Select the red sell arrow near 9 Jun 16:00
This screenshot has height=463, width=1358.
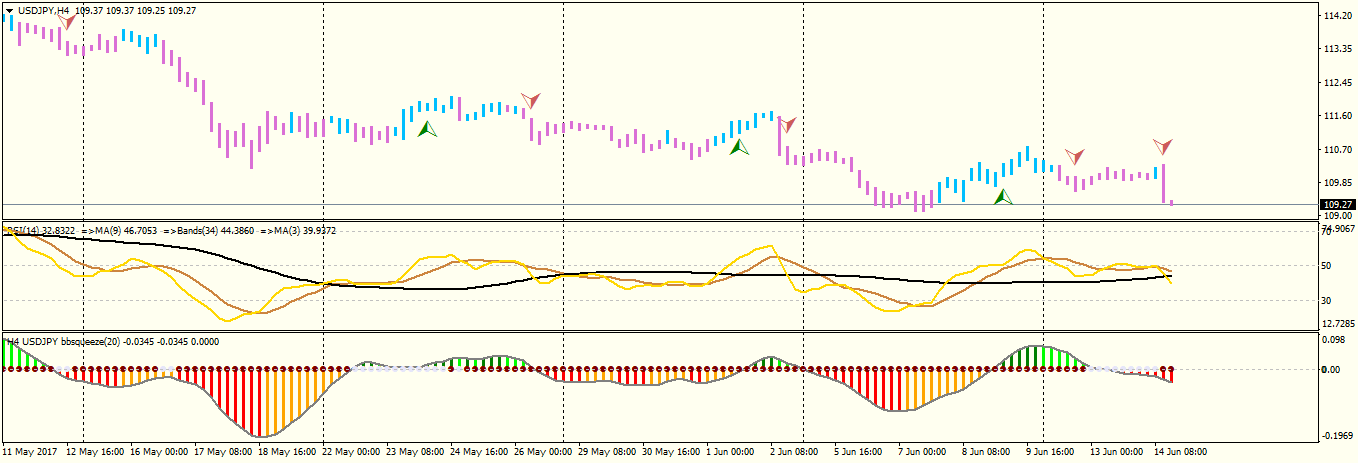(1074, 156)
